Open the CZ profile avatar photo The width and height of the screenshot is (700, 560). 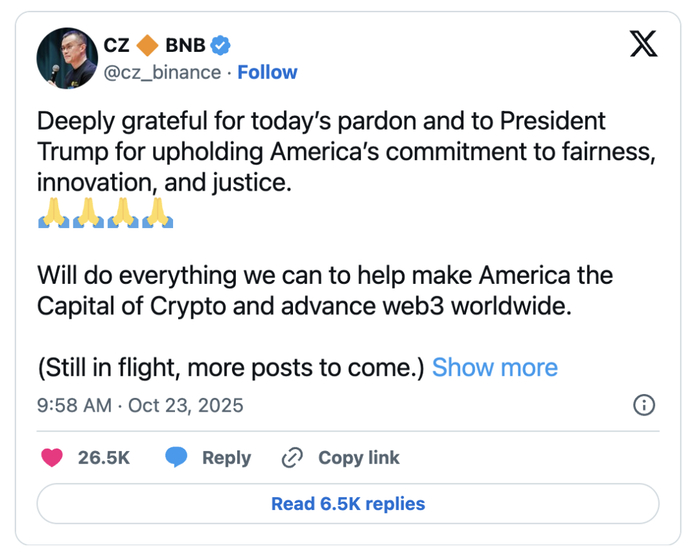[x=67, y=58]
